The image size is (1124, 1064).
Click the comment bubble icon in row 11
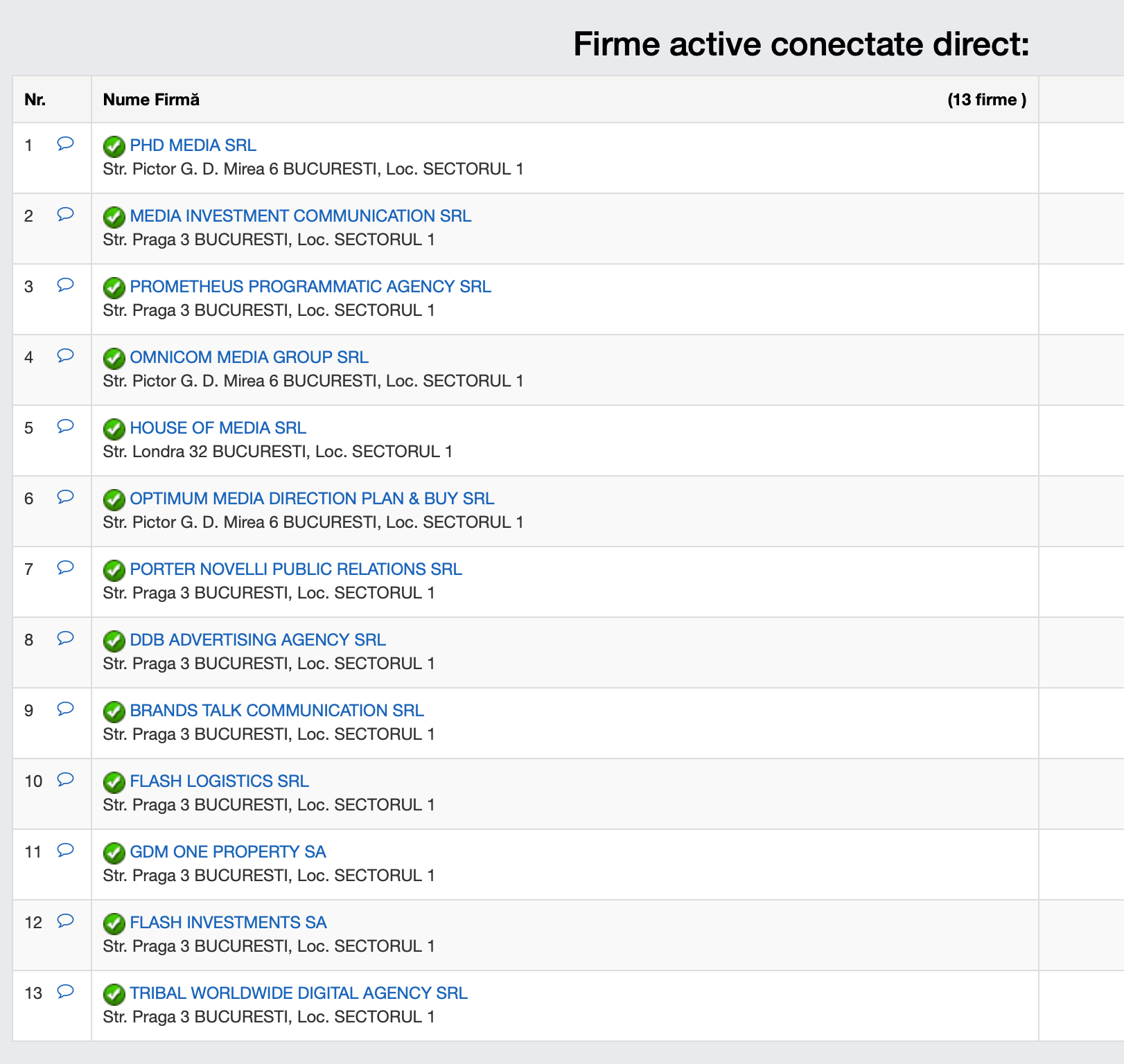pos(65,850)
